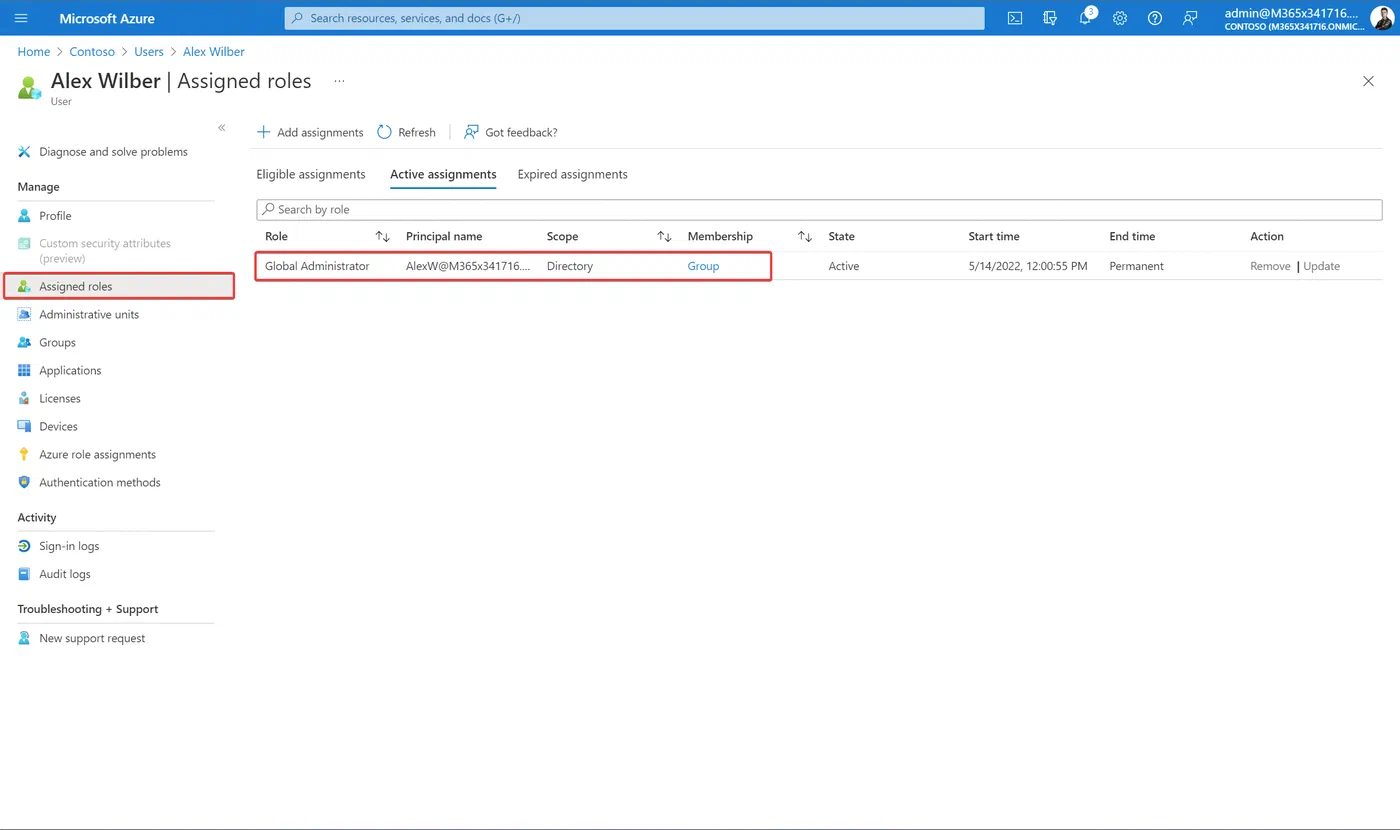Open the portal hamburger menu
This screenshot has height=830, width=1400.
[22, 18]
